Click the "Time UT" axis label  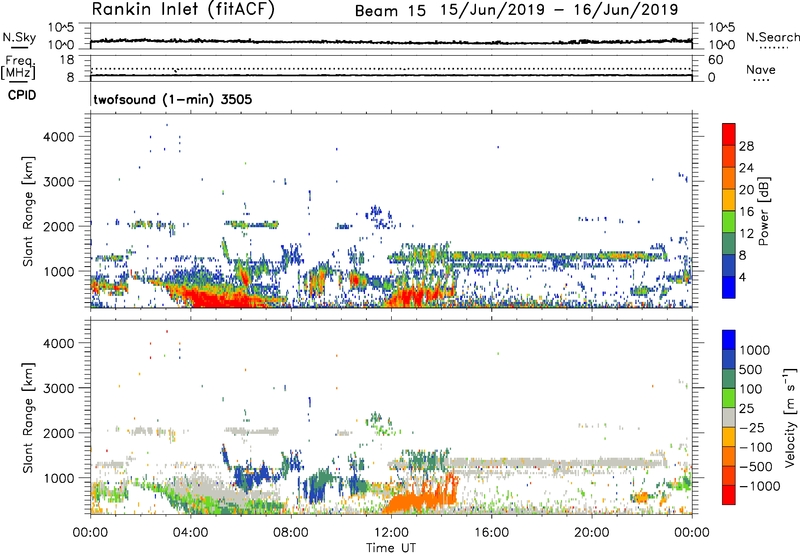pos(391,548)
